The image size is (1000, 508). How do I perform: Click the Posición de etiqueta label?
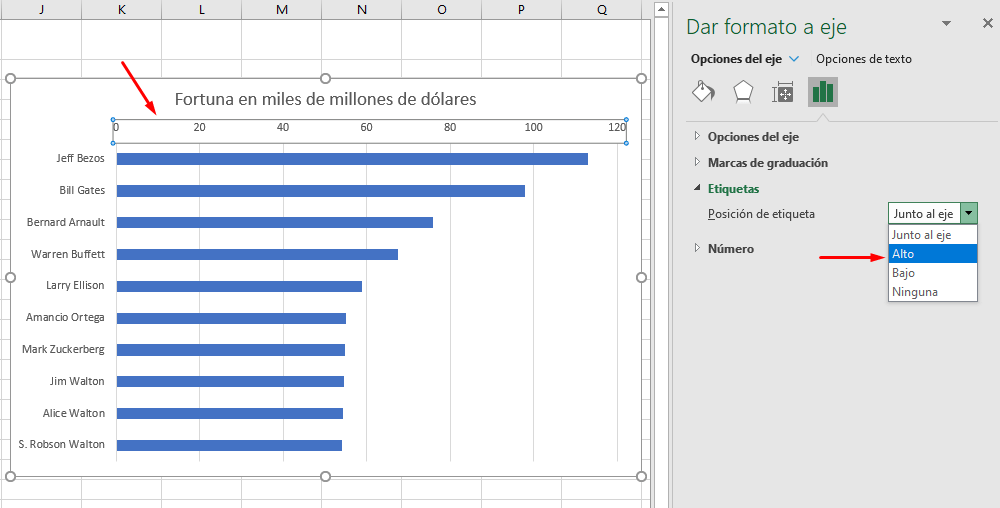pos(761,214)
